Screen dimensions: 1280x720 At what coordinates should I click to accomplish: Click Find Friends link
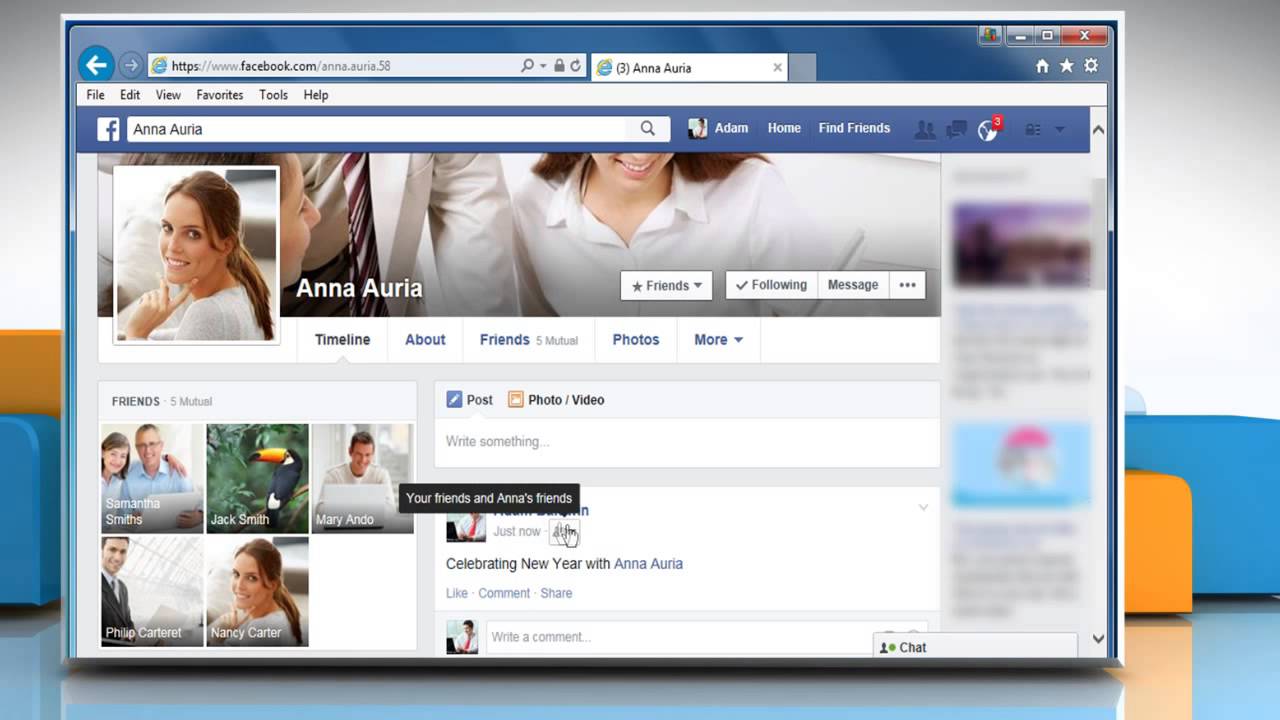pos(854,128)
